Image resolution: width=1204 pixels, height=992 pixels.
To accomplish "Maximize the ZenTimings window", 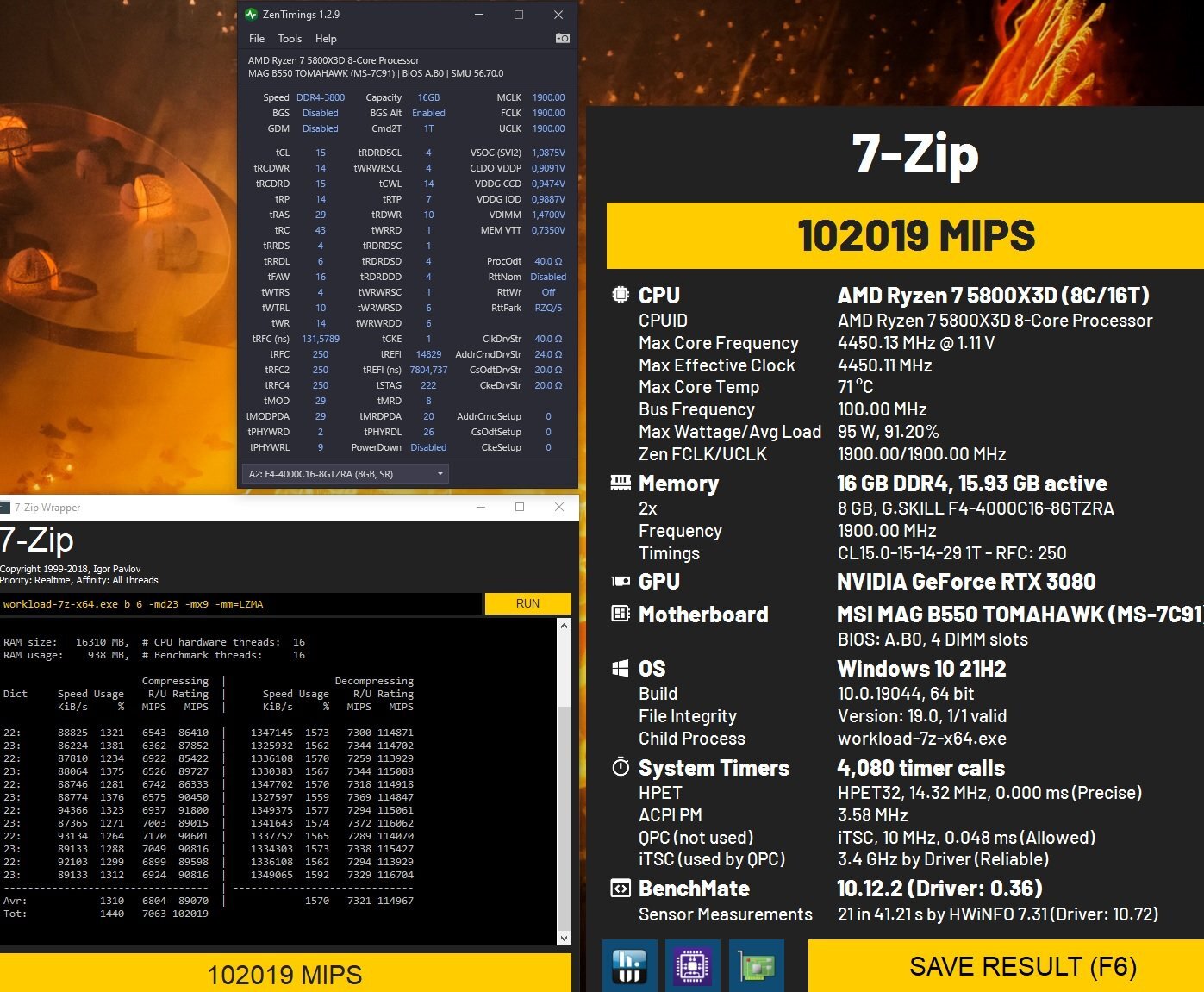I will point(519,15).
